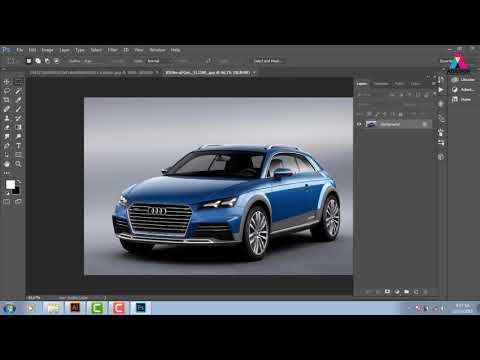Choose Subtract from Selection mode

(x=47, y=61)
